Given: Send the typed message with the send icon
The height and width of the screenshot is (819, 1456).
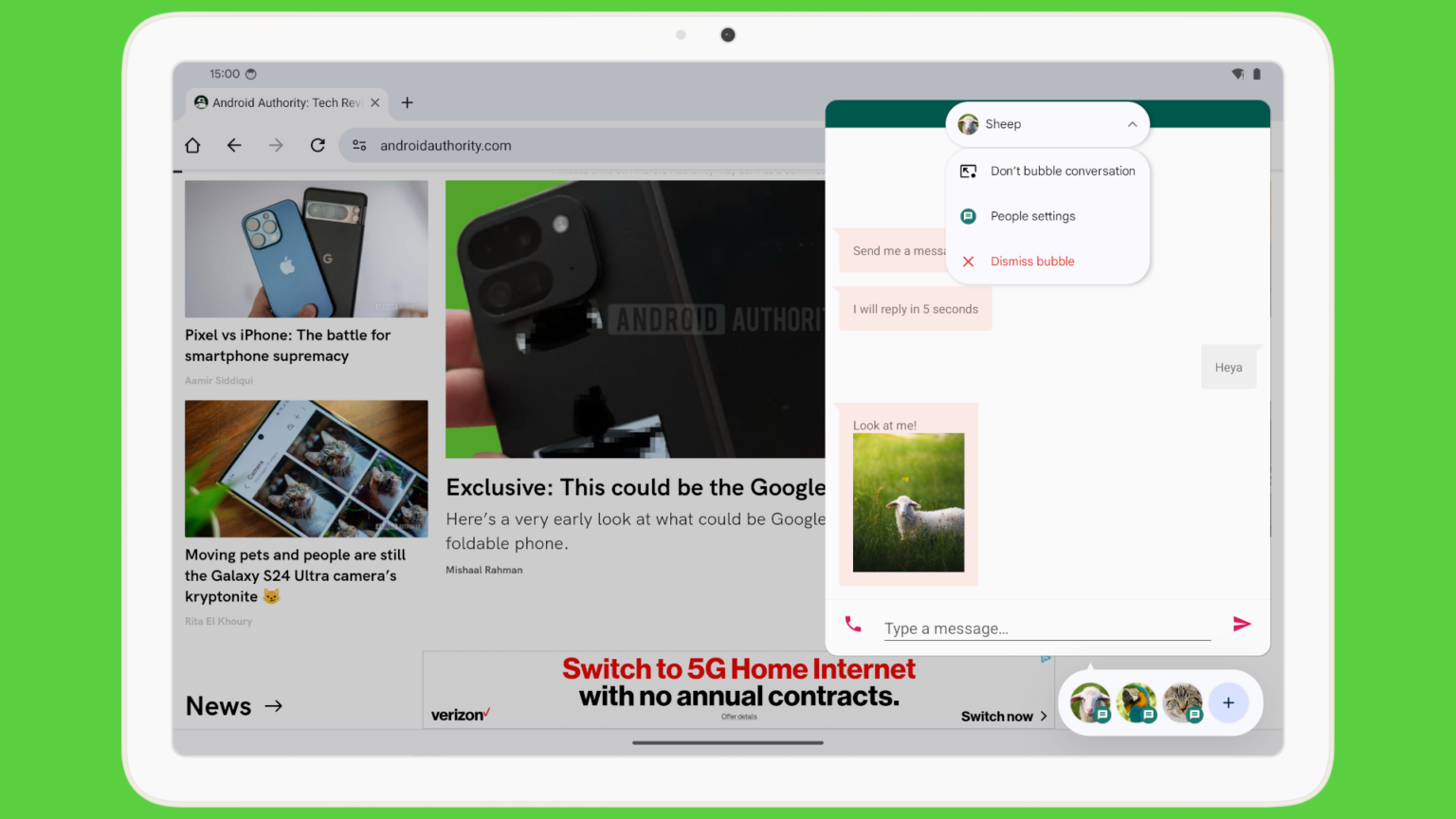Looking at the screenshot, I should point(1242,624).
